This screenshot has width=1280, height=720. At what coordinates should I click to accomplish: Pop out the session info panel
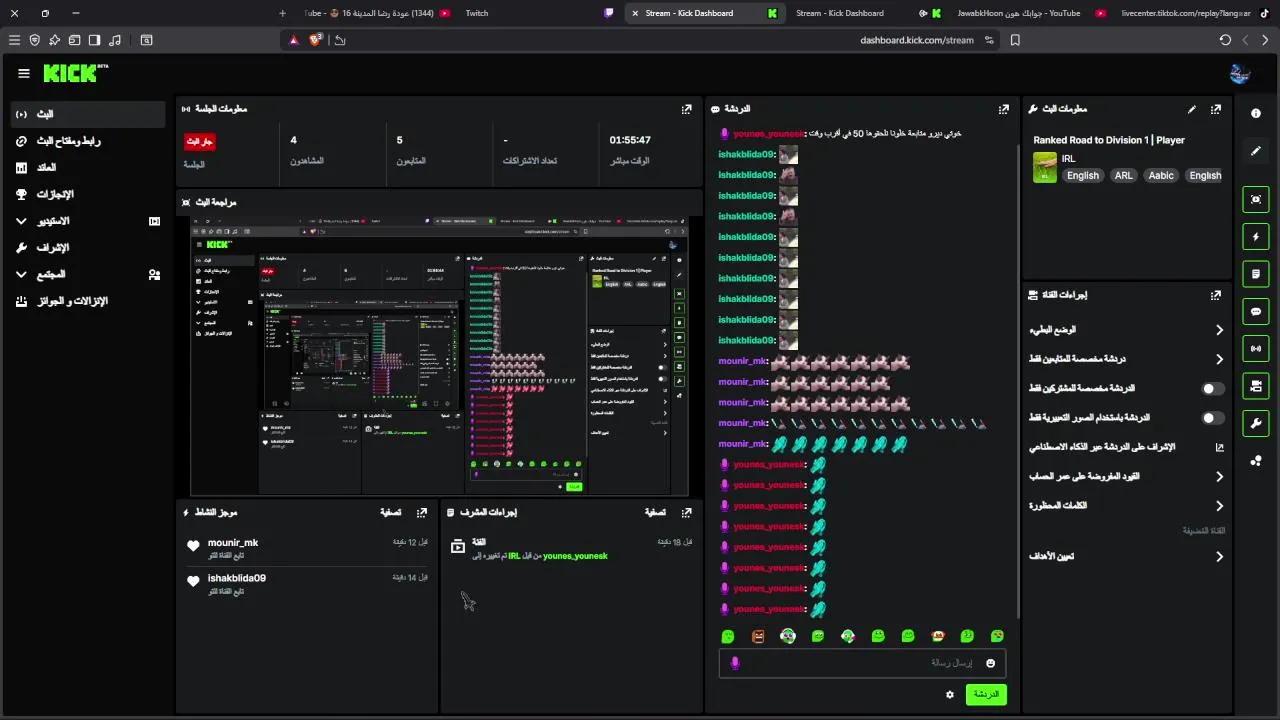pyautogui.click(x=687, y=109)
